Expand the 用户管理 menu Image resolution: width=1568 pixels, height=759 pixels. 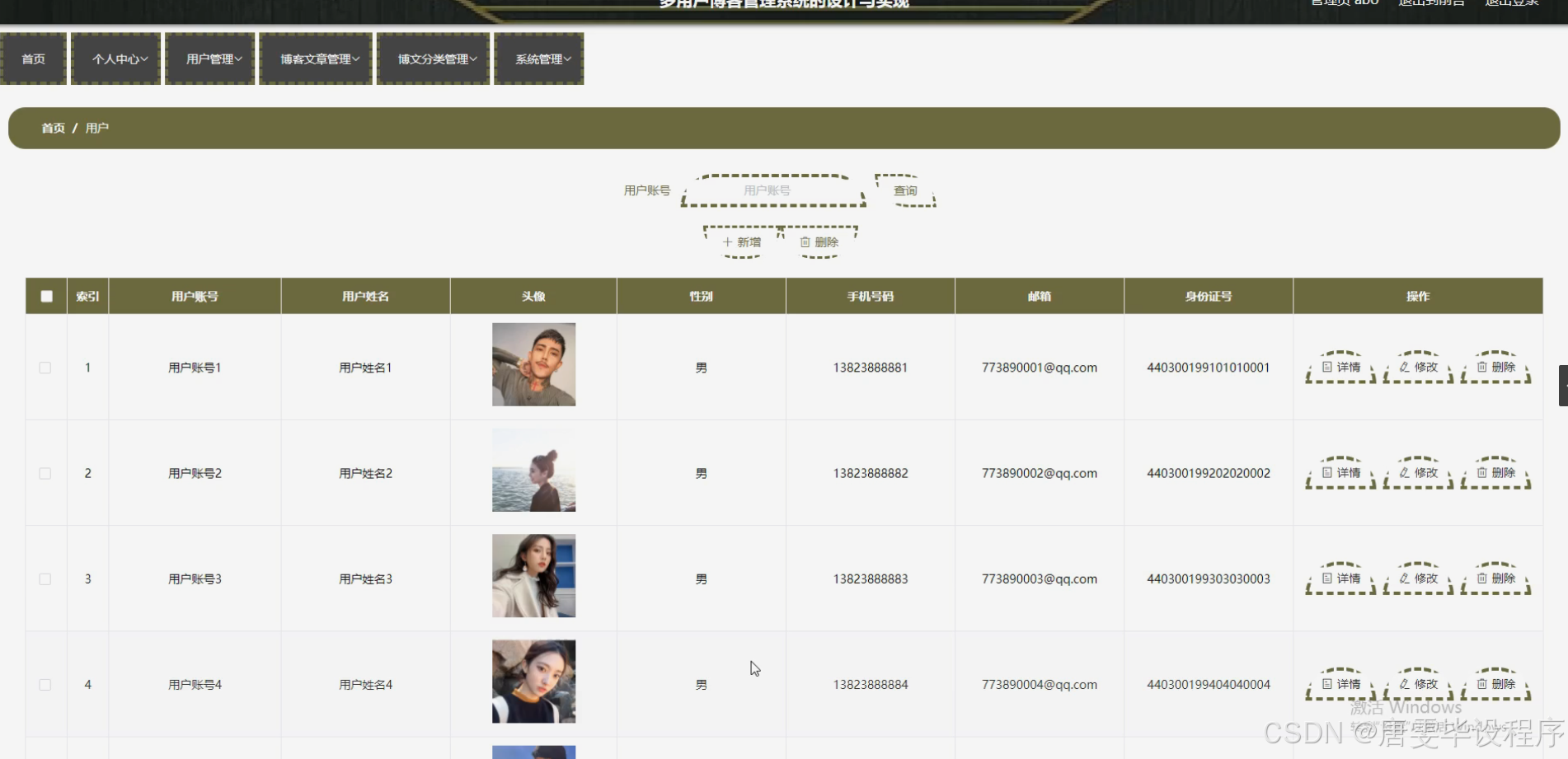210,59
